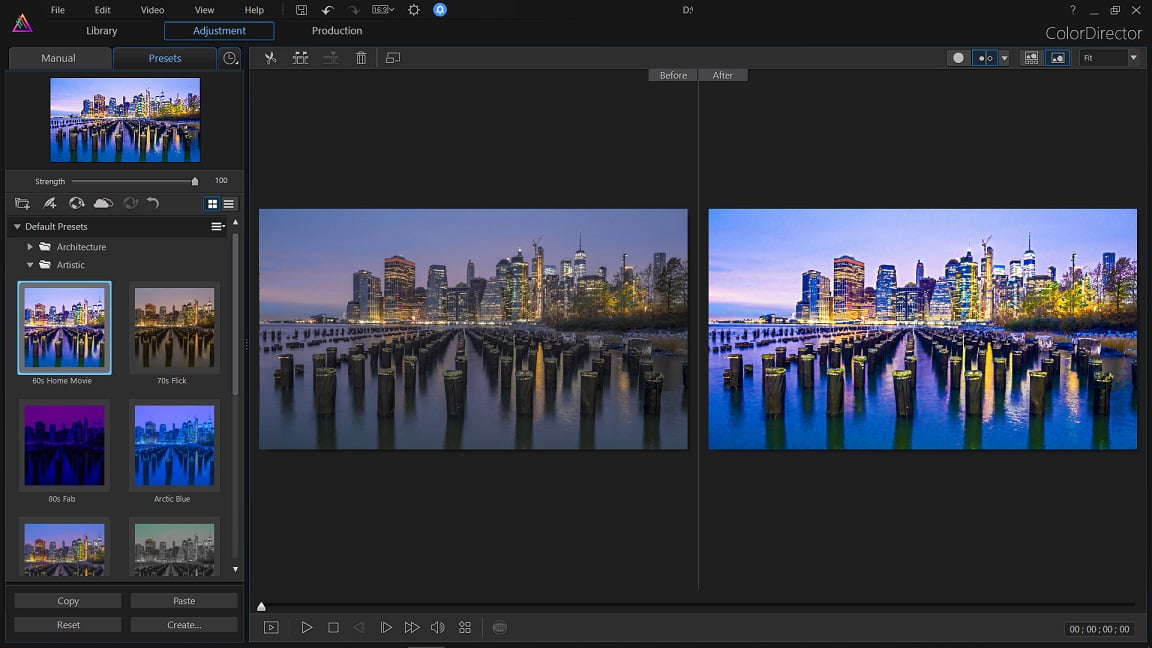
Task: Click the undo arrow in top bar
Action: [x=327, y=10]
